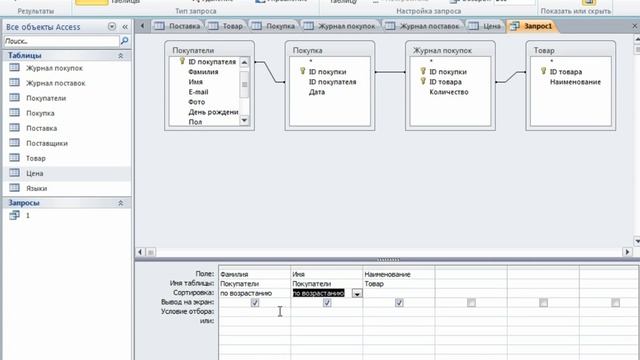Select Количество field in Журнал покупок box
This screenshot has height=360, width=640.
tap(449, 92)
